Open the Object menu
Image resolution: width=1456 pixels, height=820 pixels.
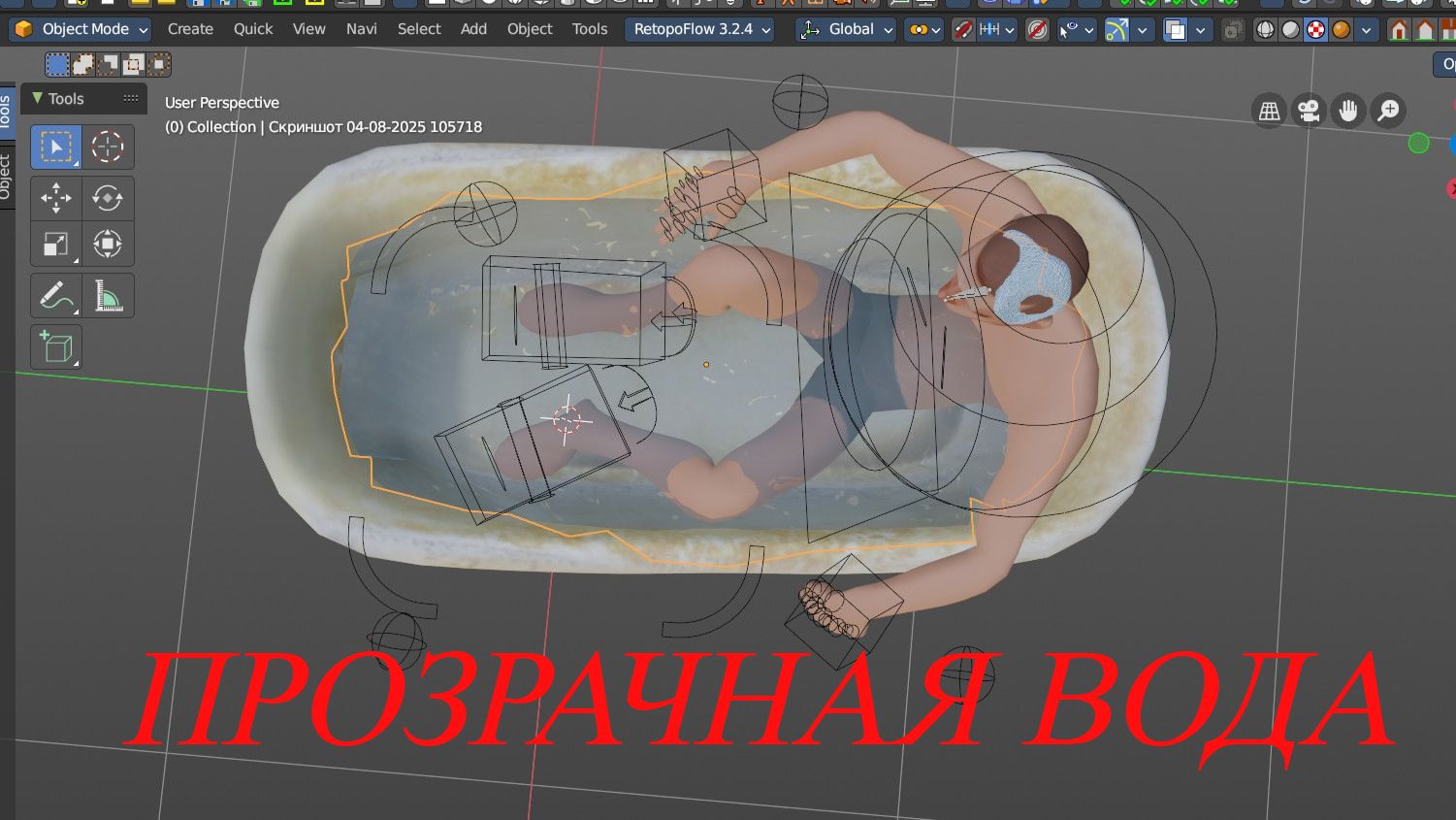click(530, 29)
